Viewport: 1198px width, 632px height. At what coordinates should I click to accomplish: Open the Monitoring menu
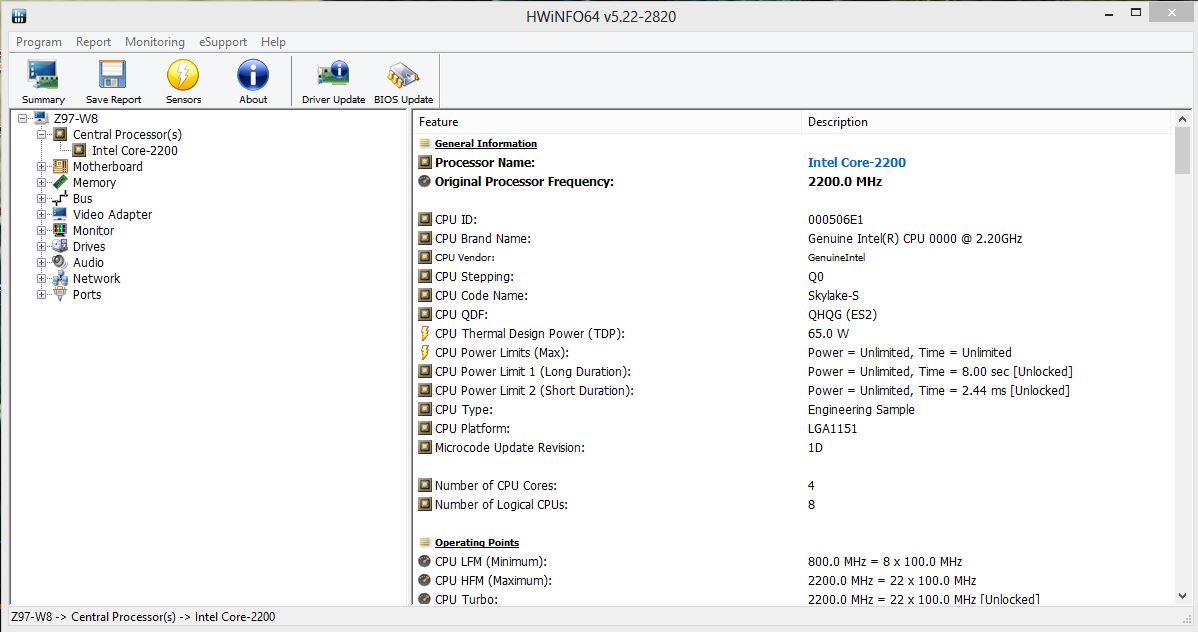click(x=154, y=42)
